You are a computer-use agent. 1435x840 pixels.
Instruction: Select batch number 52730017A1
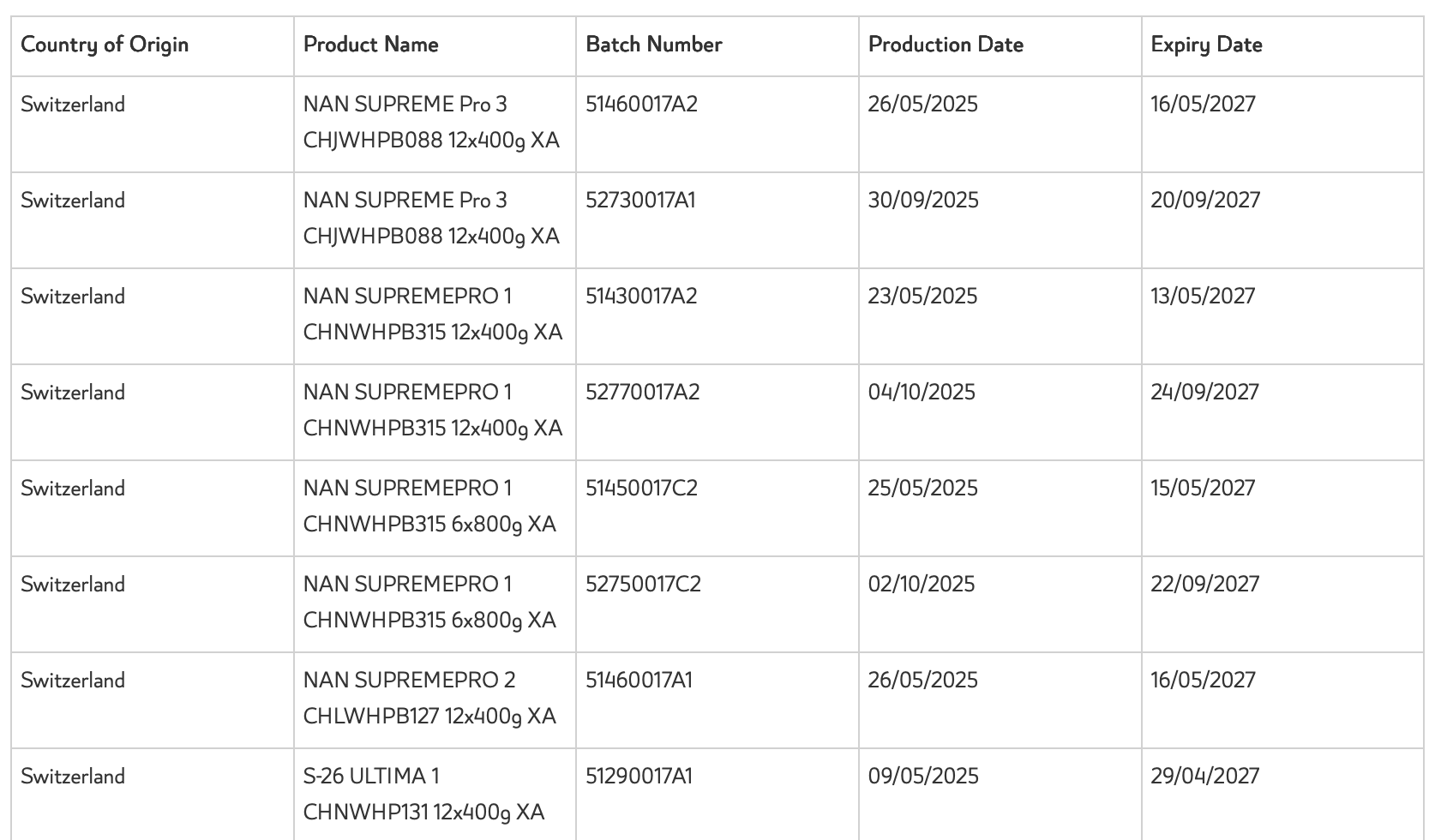click(640, 201)
